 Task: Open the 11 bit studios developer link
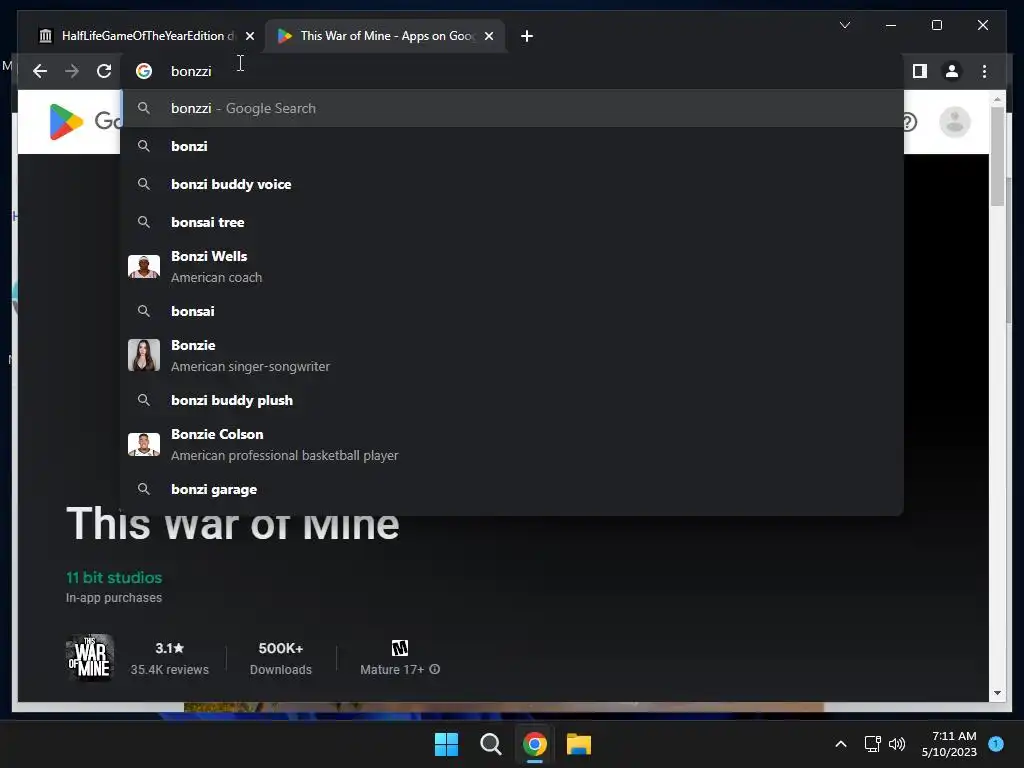tap(114, 577)
